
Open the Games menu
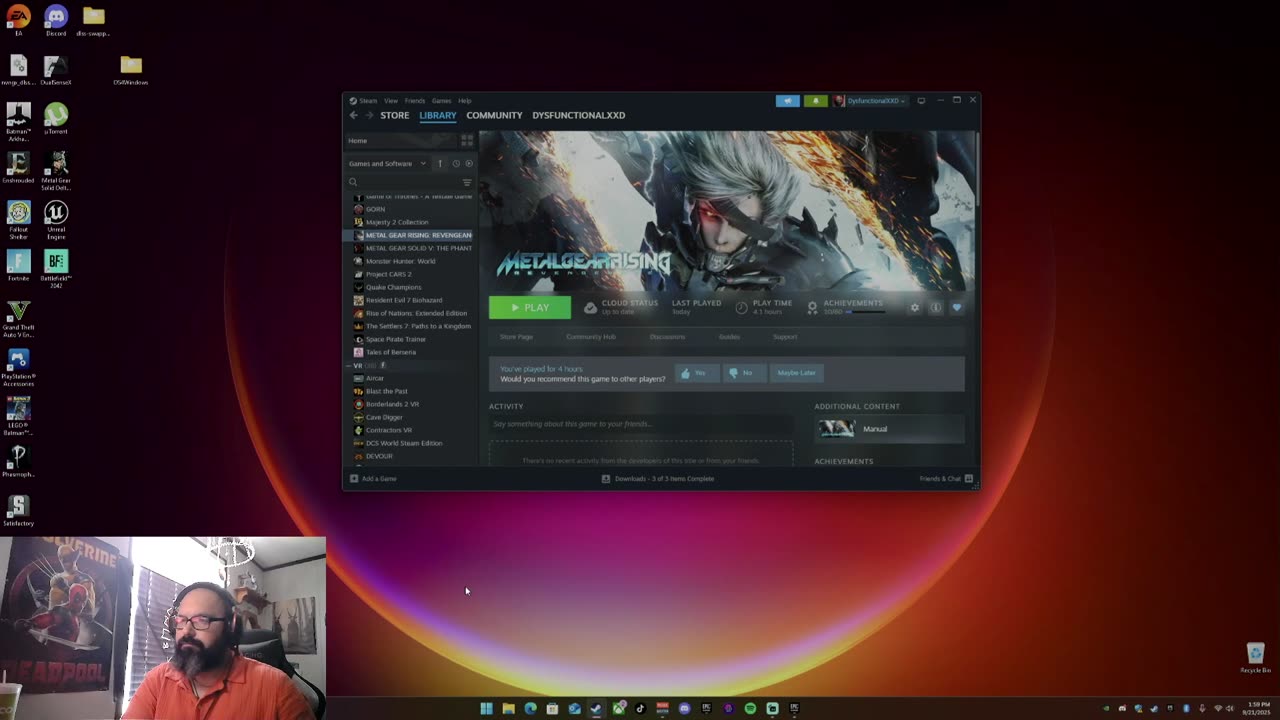(441, 101)
